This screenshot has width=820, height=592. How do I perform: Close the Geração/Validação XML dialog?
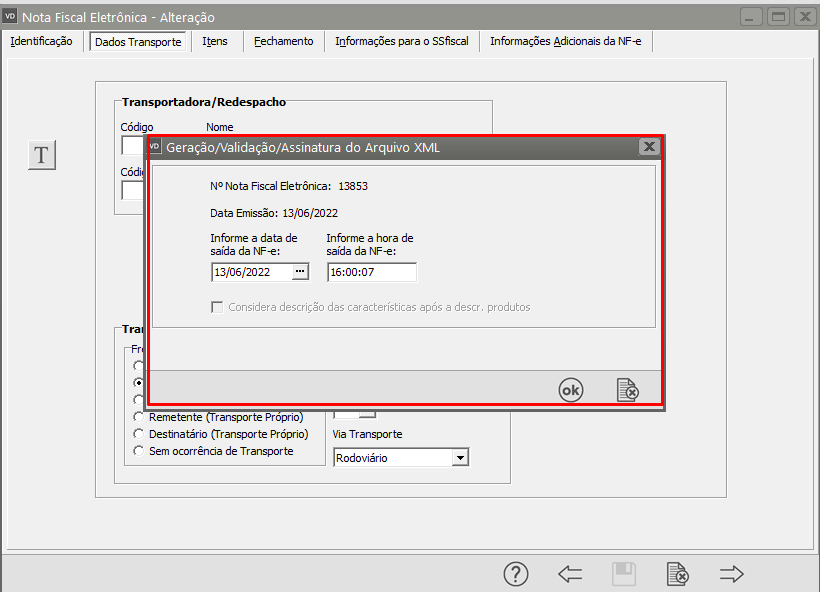pyautogui.click(x=649, y=147)
